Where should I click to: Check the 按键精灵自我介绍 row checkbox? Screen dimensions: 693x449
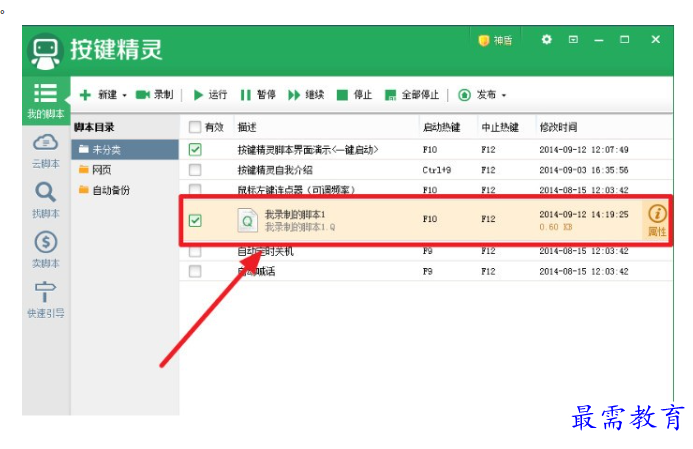tap(195, 170)
